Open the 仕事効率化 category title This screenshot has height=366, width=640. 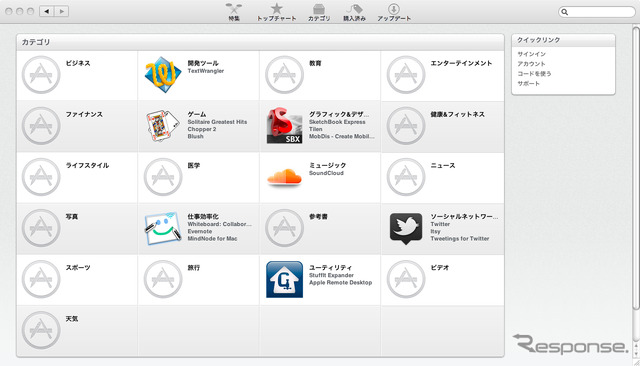(203, 216)
